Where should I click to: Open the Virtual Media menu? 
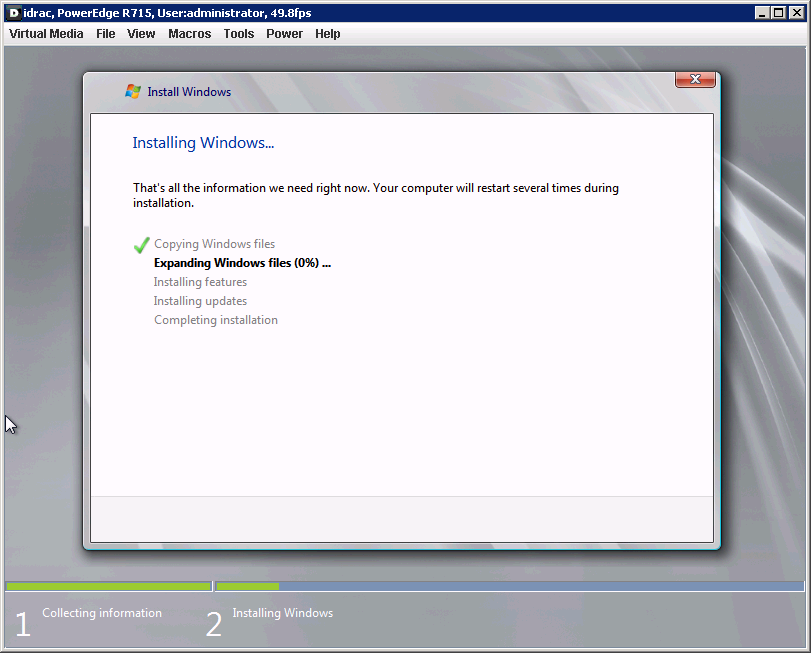[46, 33]
